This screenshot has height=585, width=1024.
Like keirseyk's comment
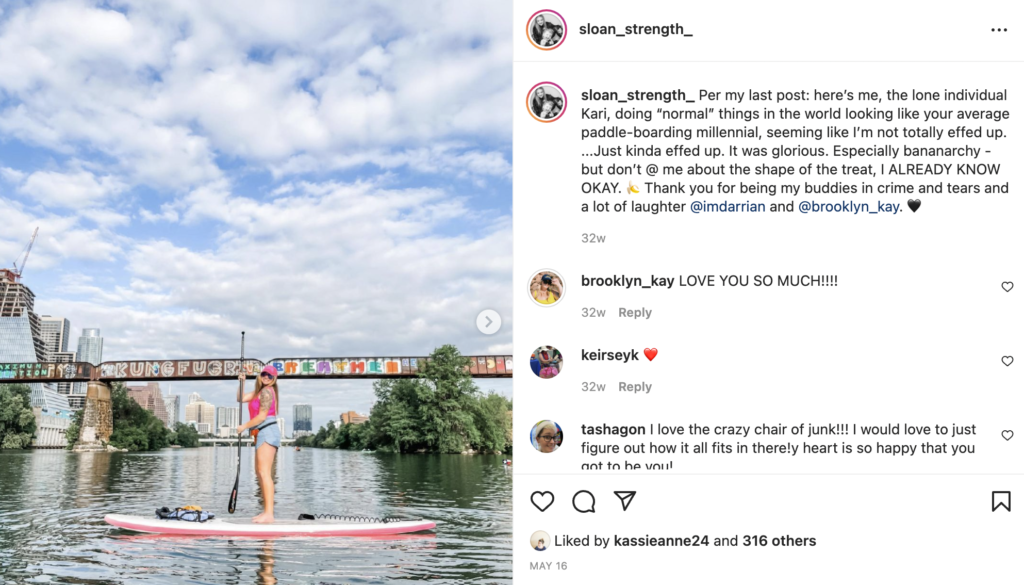(1007, 361)
